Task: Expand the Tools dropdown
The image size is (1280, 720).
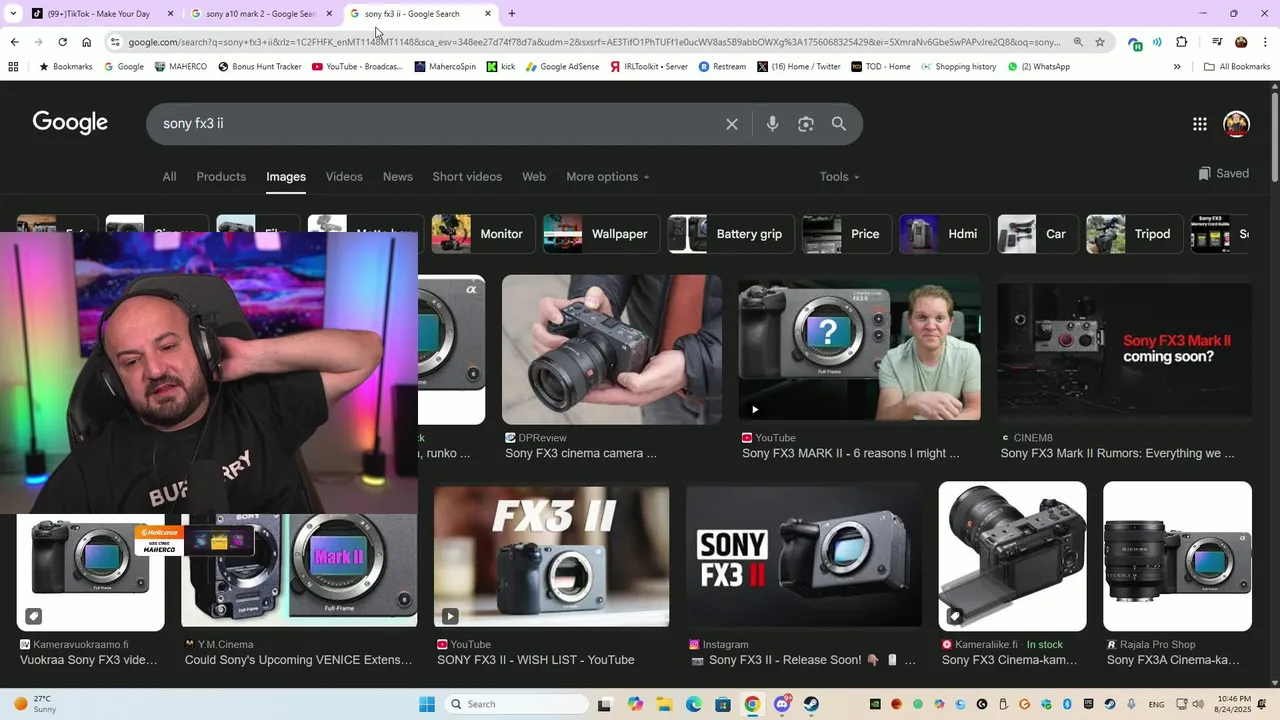Action: pyautogui.click(x=840, y=177)
